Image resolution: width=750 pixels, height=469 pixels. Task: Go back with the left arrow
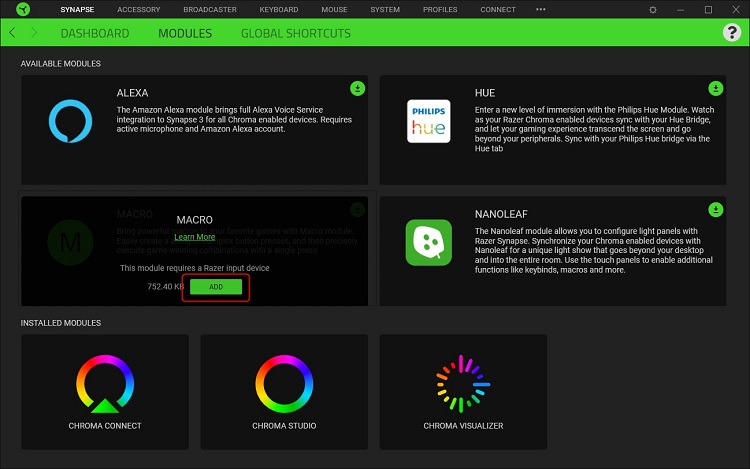(12, 33)
